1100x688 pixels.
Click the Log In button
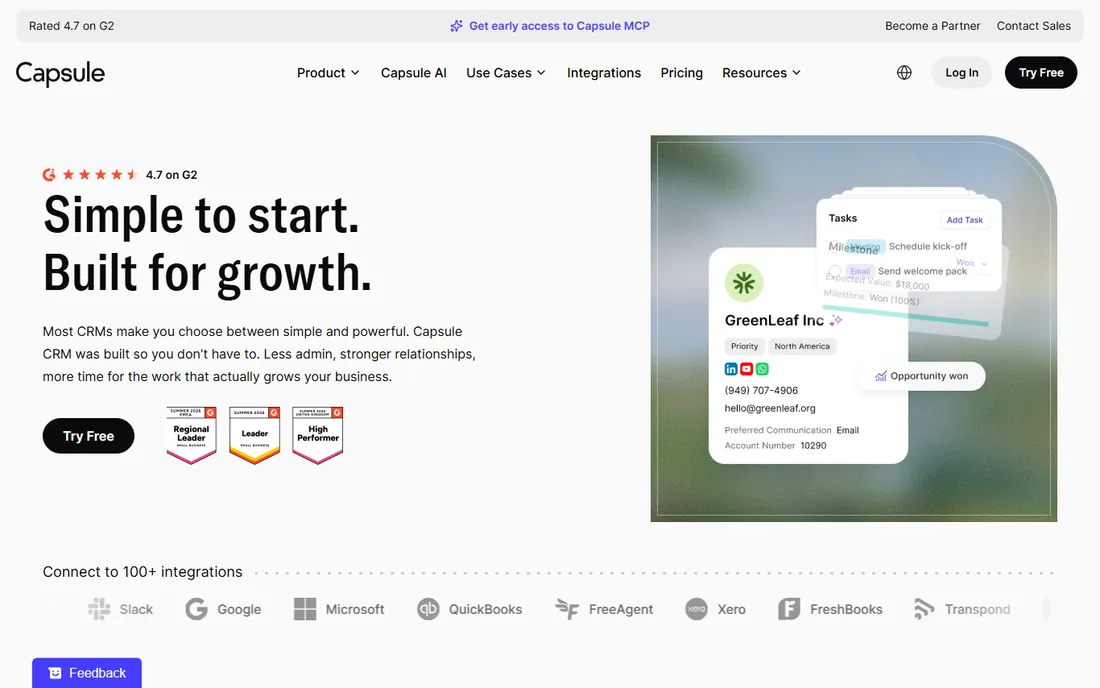[961, 72]
